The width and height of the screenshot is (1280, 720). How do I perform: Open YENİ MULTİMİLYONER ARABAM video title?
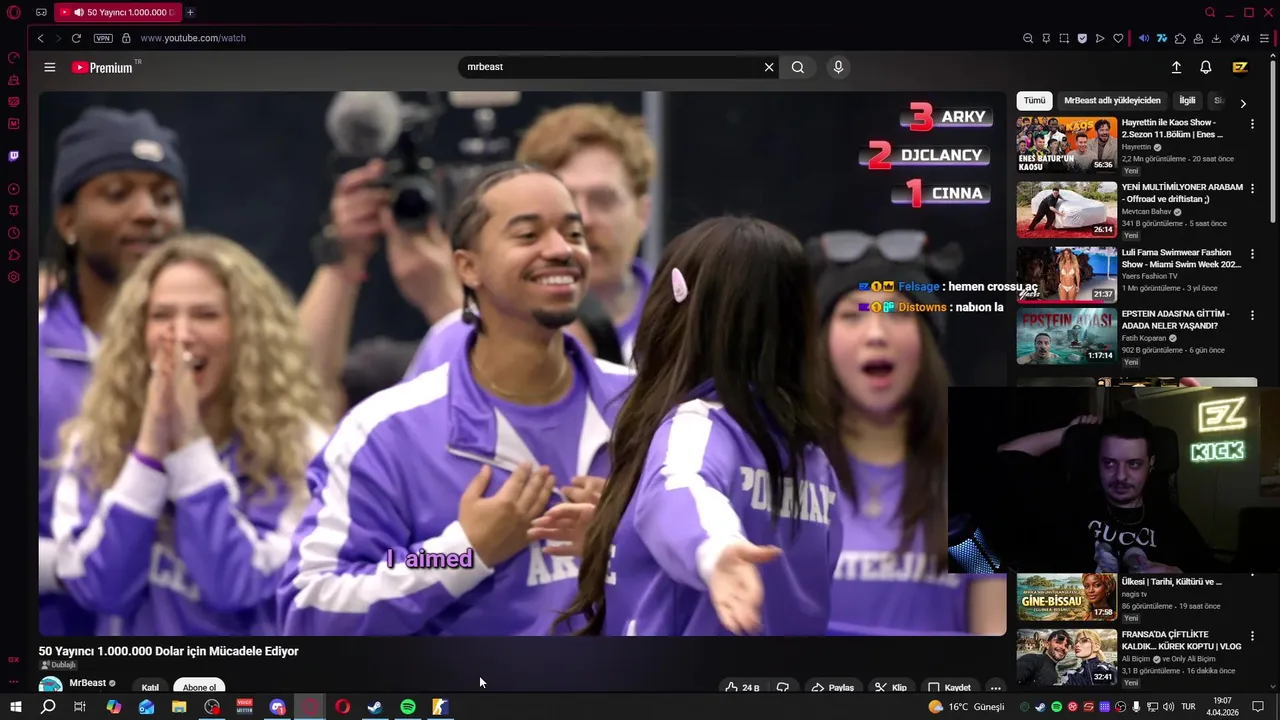tap(1182, 193)
